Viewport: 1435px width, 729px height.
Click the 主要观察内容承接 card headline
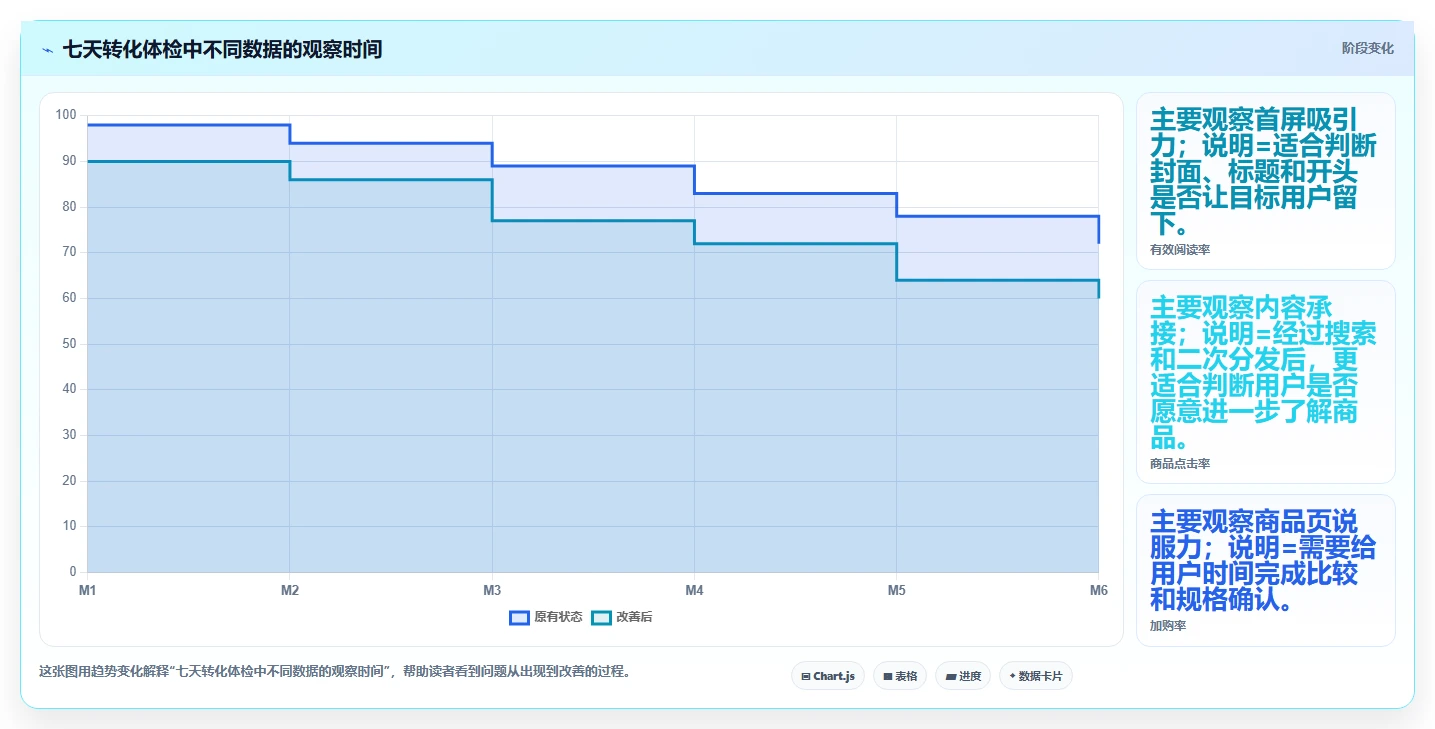pos(1264,372)
